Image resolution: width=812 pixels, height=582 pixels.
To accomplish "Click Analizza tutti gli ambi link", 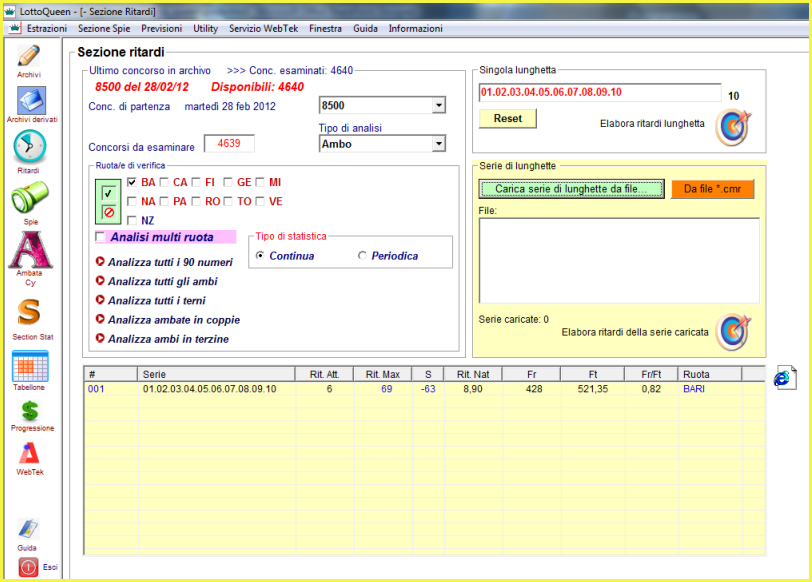I will click(x=163, y=281).
